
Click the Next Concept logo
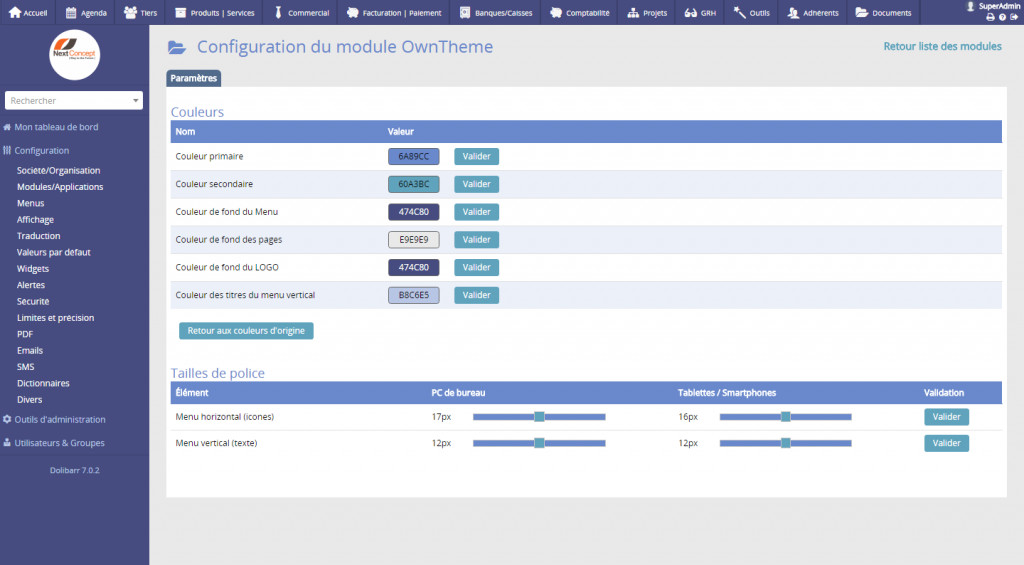click(x=74, y=55)
